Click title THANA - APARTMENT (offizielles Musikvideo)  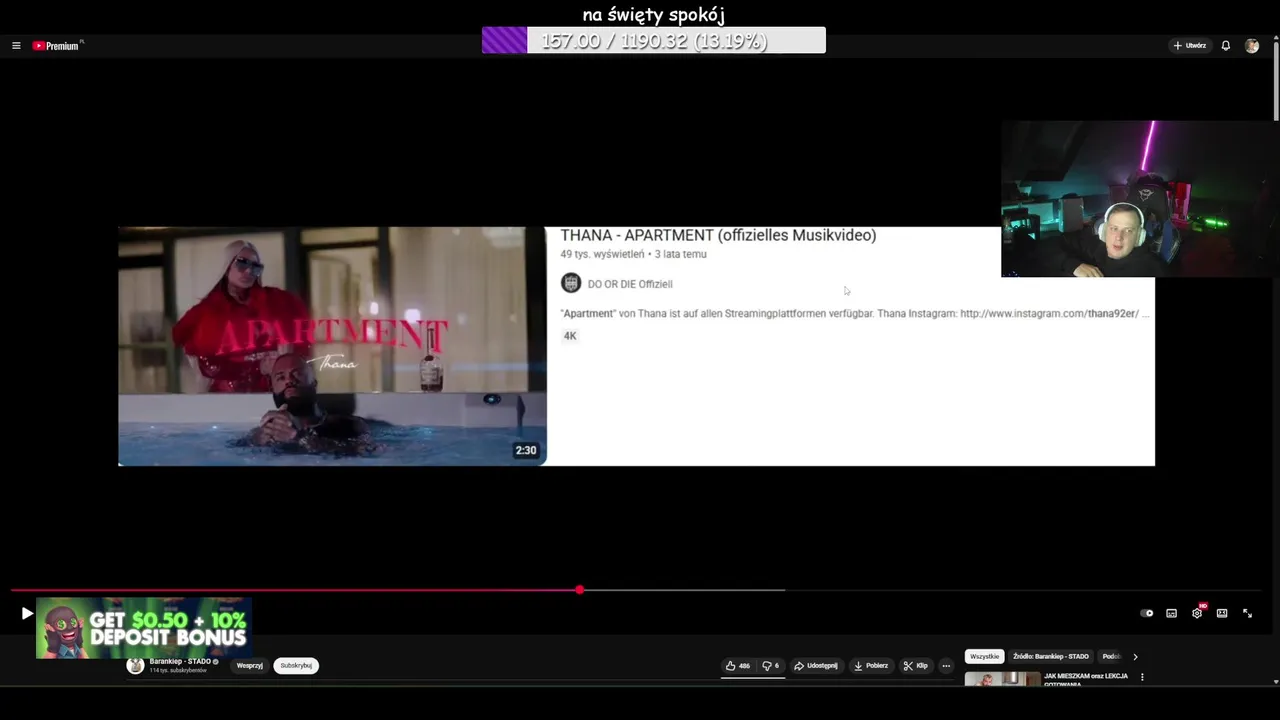point(718,235)
